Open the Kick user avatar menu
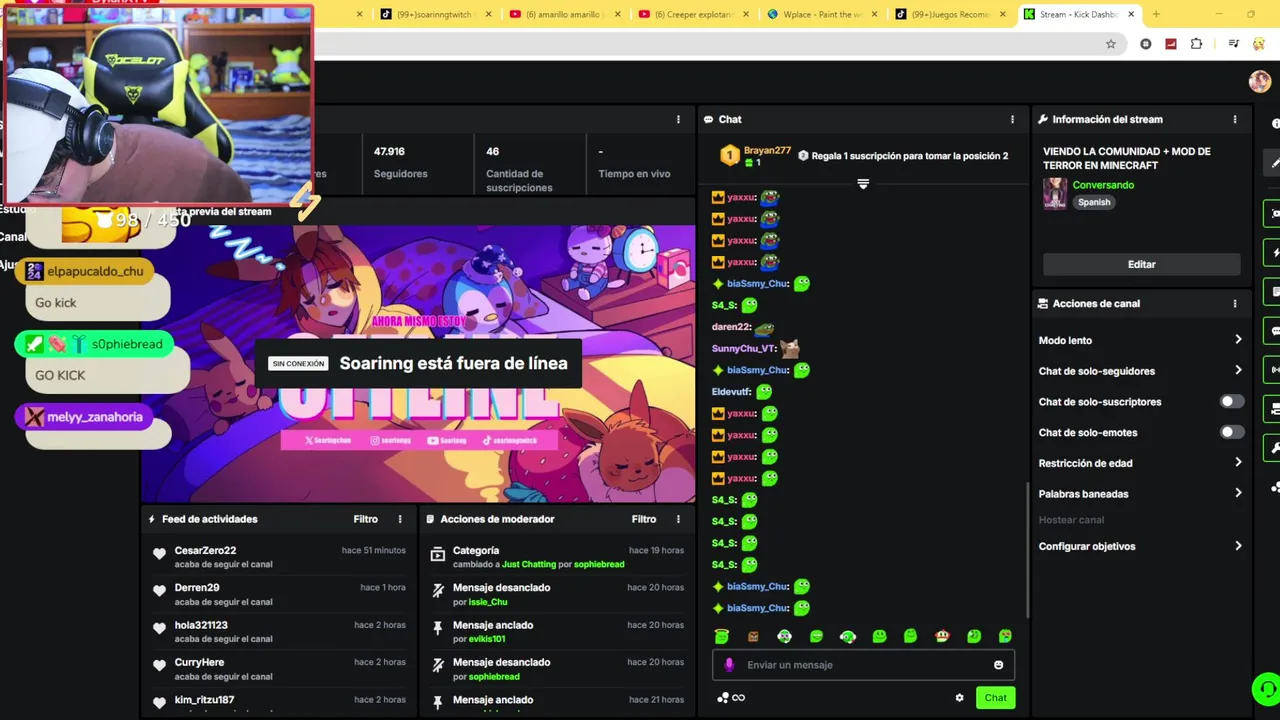The height and width of the screenshot is (720, 1280). (x=1259, y=82)
